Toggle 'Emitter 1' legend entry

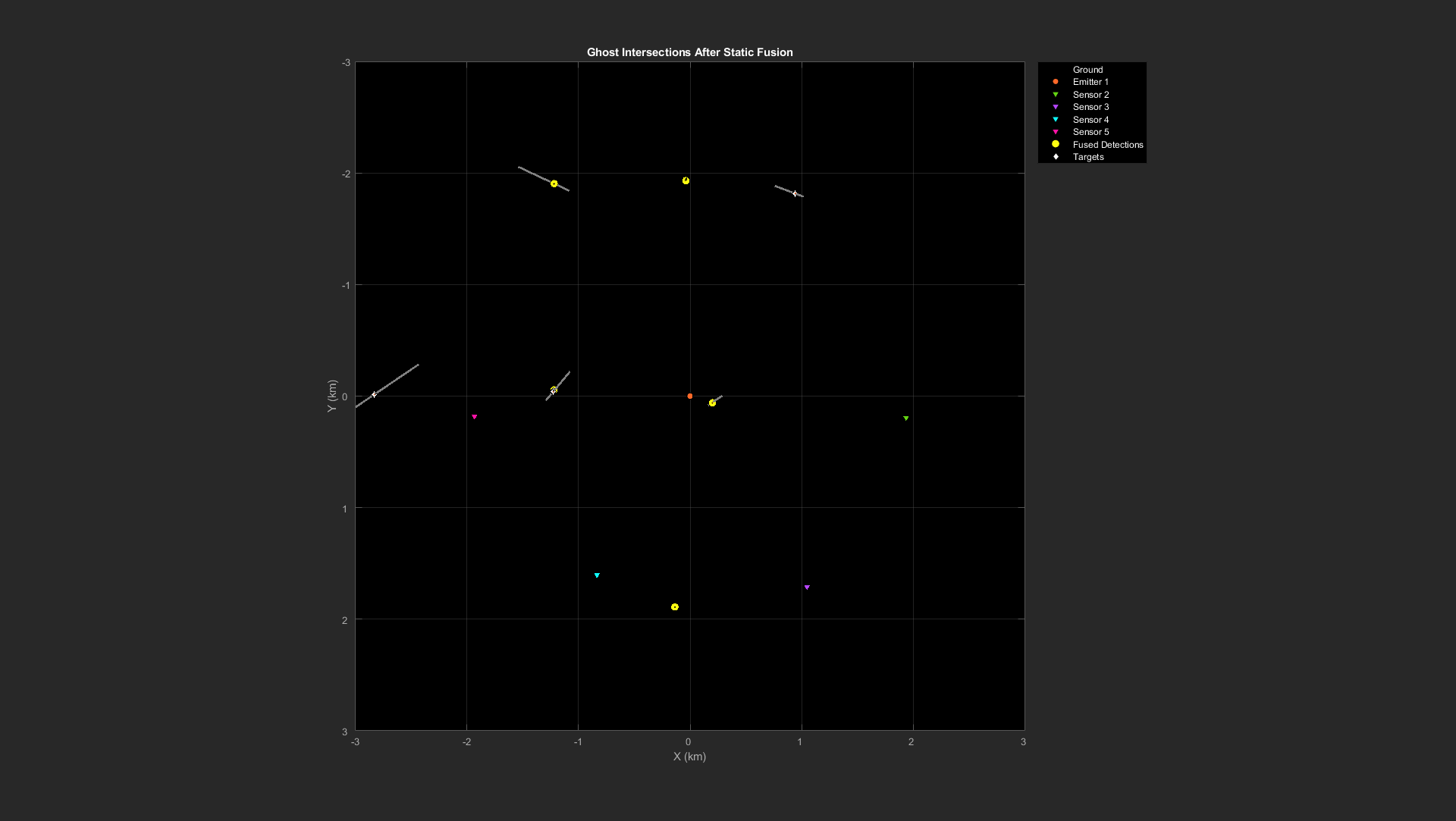pos(1090,82)
